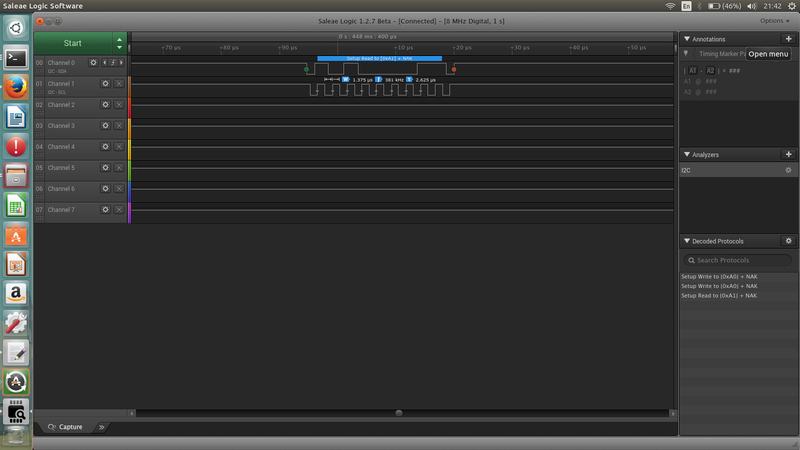Select first Setup Write to [0xA0] + NAK
Image resolution: width=800 pixels, height=450 pixels.
tap(719, 277)
